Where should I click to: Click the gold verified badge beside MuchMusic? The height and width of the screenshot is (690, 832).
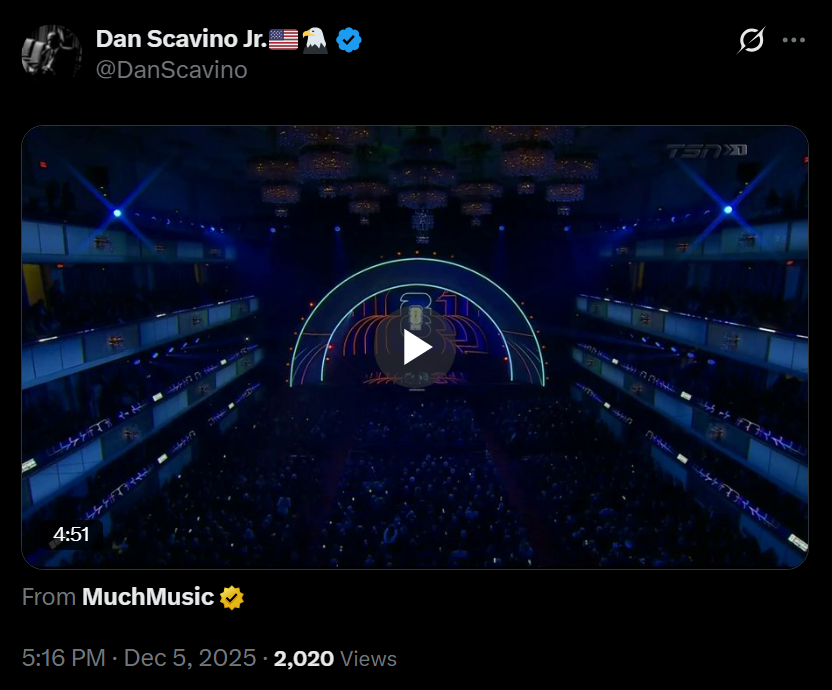232,598
